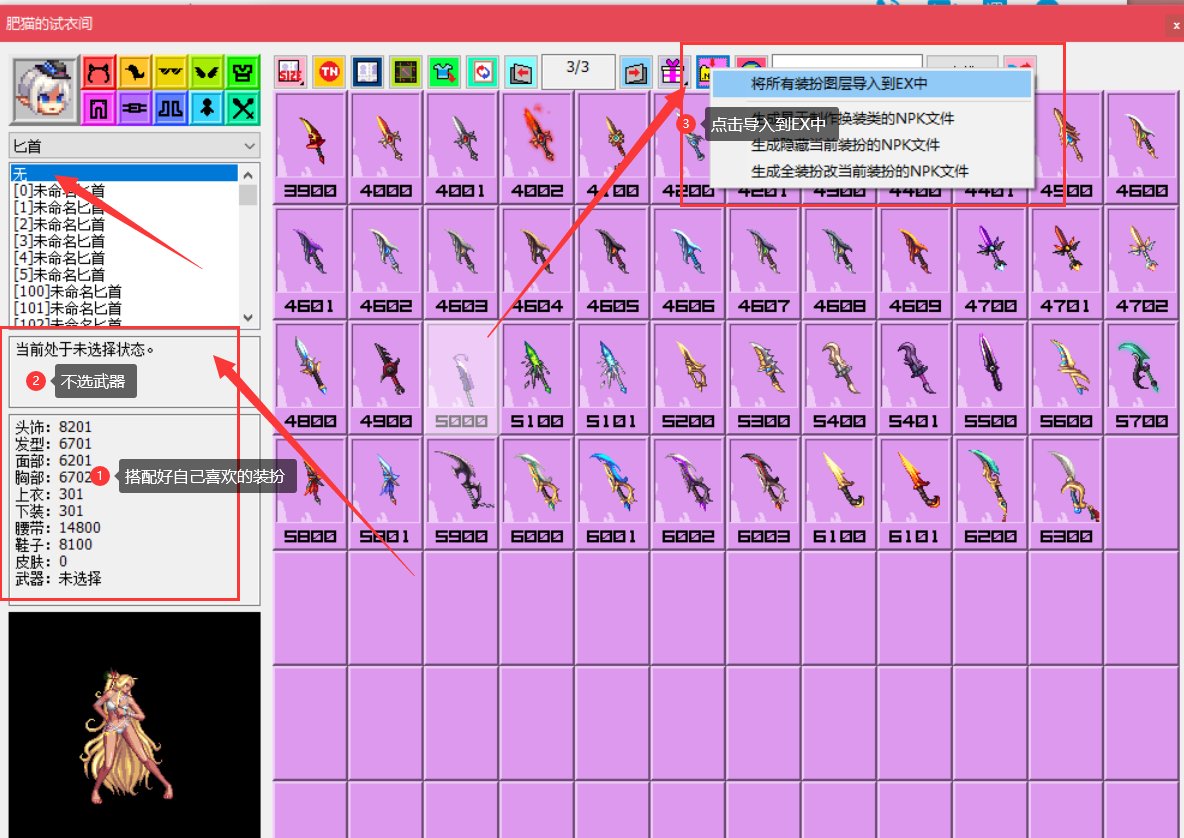This screenshot has height=838, width=1184.
Task: Pick dagger thumbnail 6001
Action: coord(612,494)
